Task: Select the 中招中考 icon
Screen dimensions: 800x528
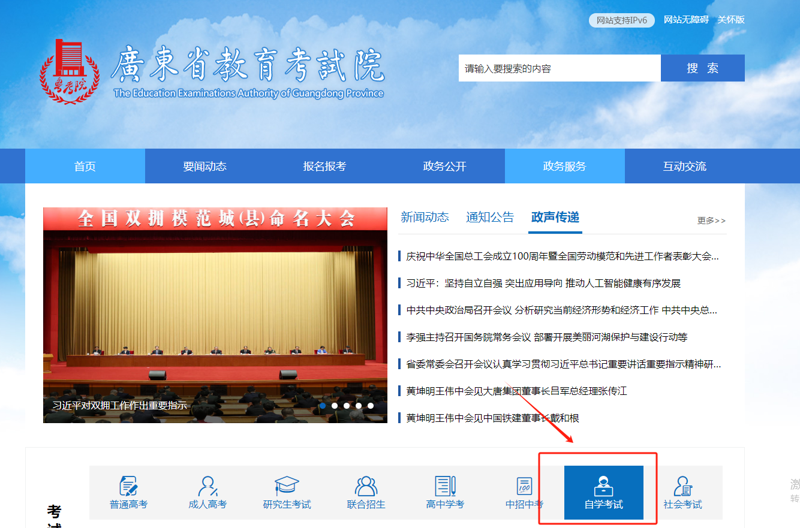Action: click(x=524, y=492)
